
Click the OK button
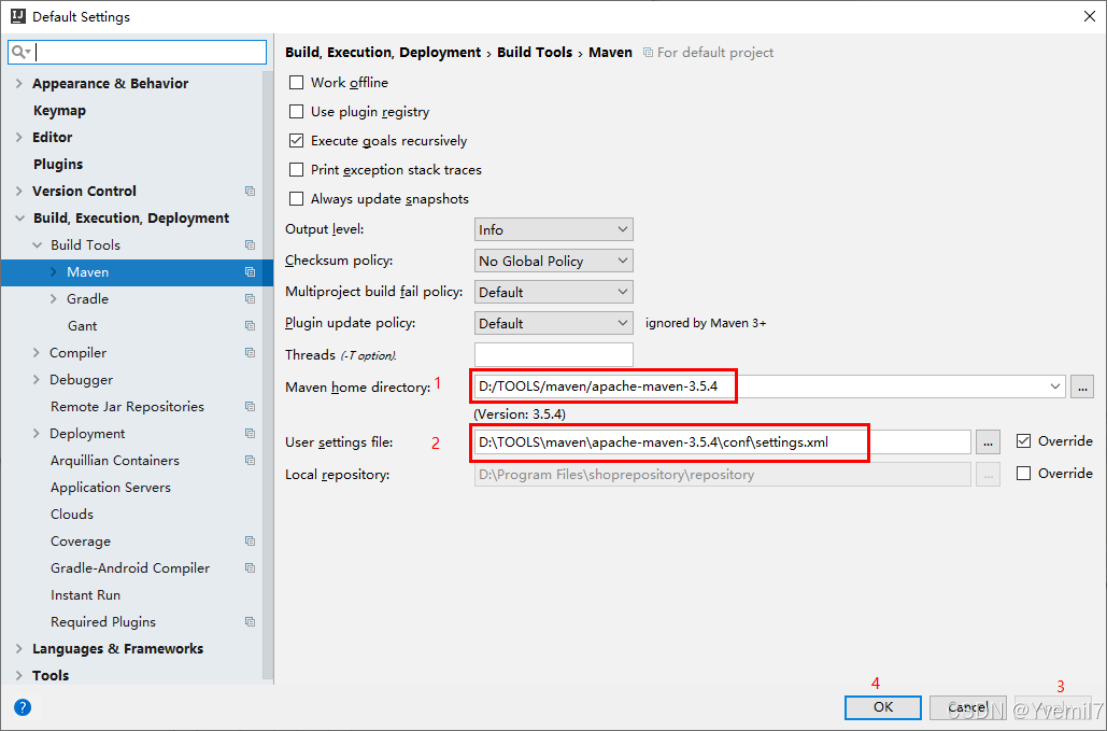click(883, 707)
